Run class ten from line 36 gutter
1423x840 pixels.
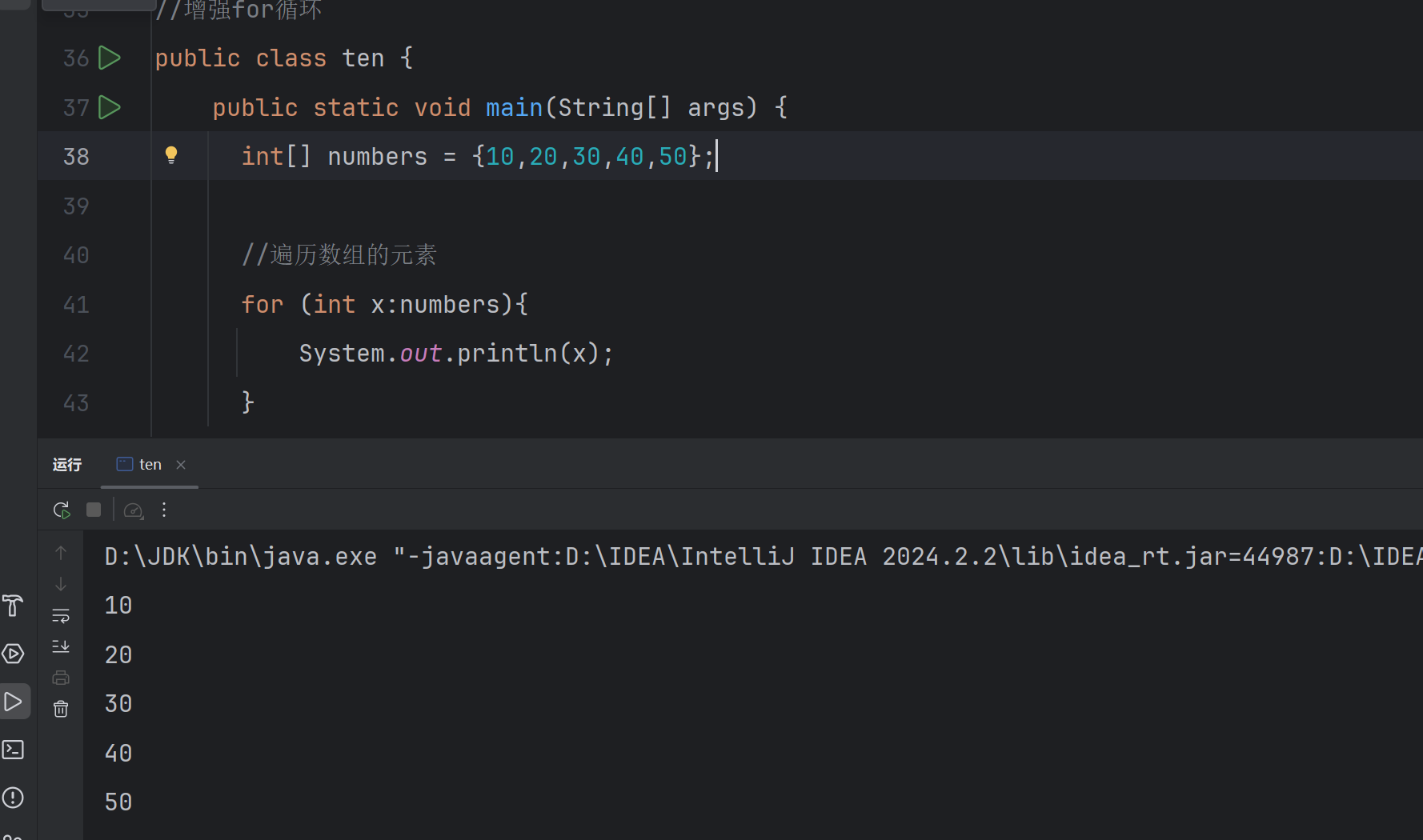(110, 58)
